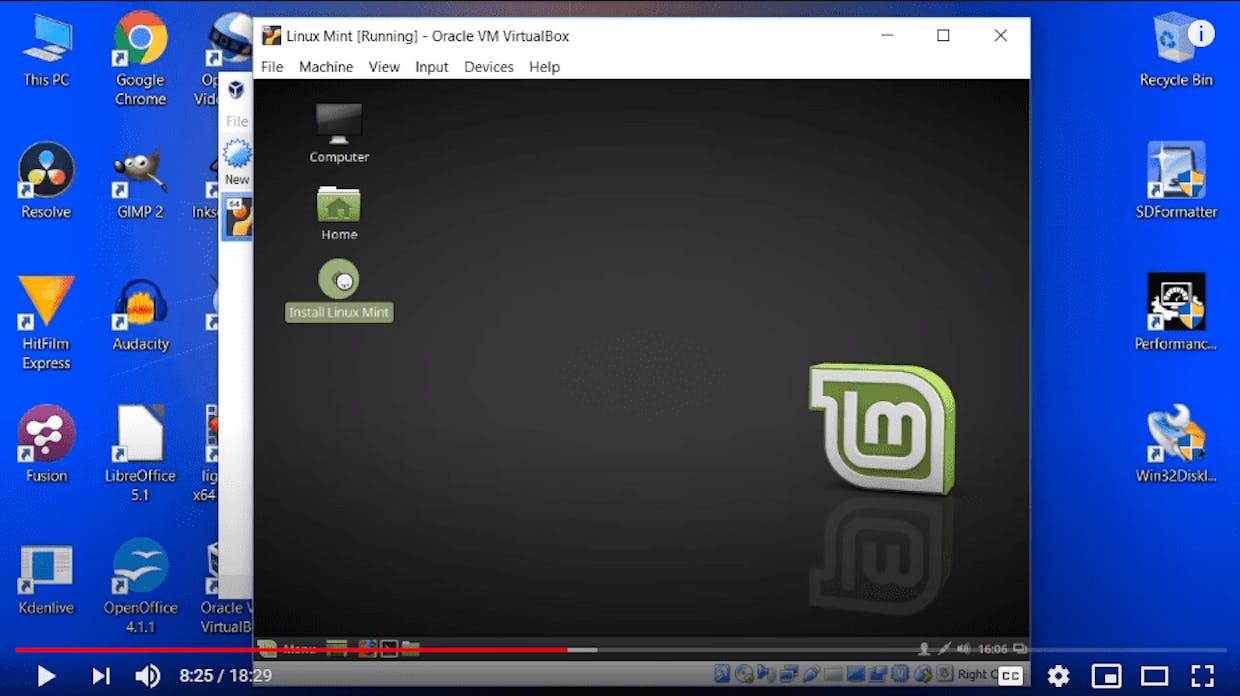Screen dimensions: 1240x696
Task: Skip to the next video
Action: [x=101, y=676]
